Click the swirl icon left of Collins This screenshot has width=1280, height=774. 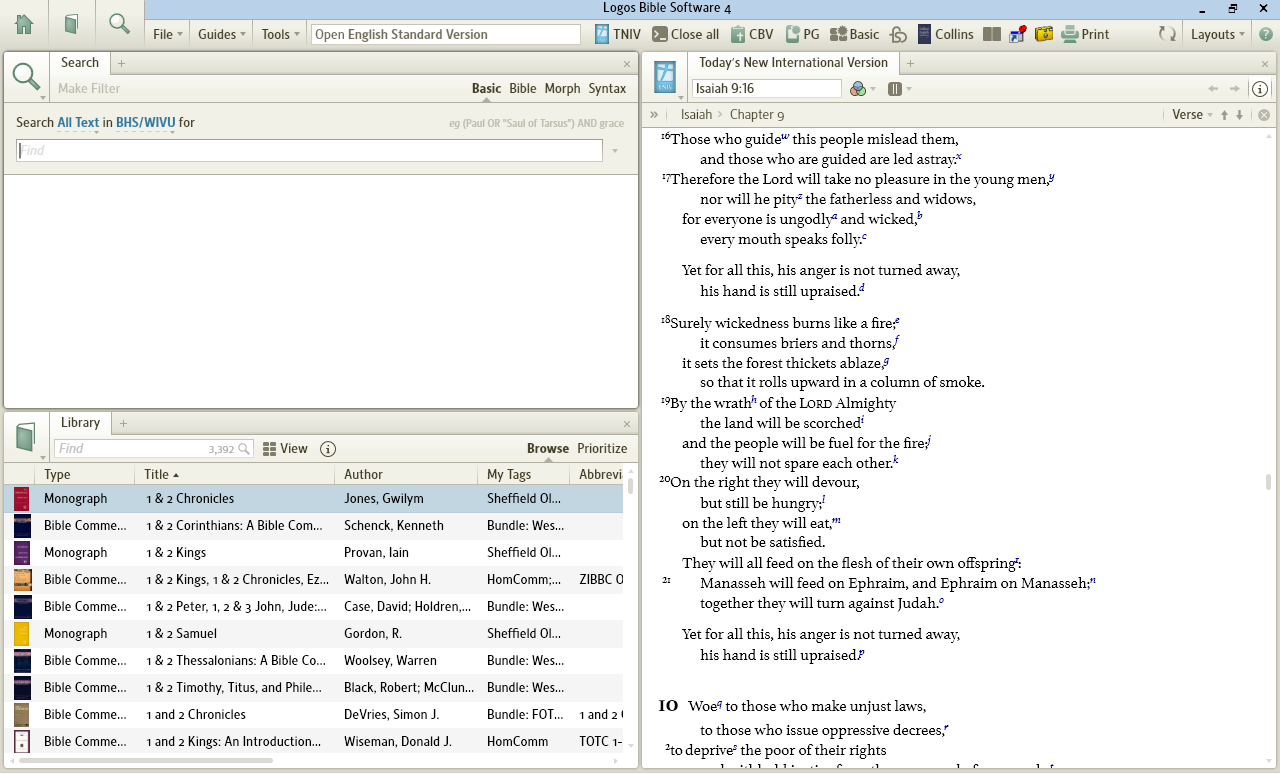coord(898,34)
